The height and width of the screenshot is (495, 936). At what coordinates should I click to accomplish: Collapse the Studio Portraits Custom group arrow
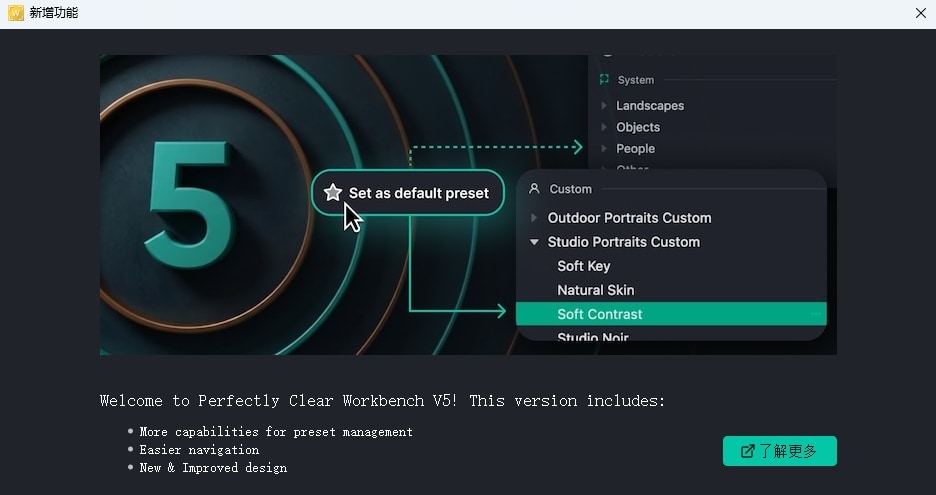pyautogui.click(x=535, y=242)
